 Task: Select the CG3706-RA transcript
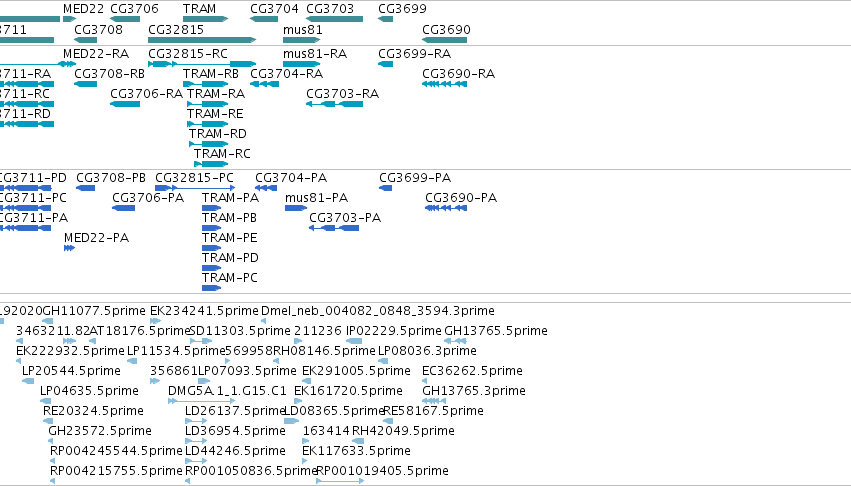pyautogui.click(x=125, y=104)
